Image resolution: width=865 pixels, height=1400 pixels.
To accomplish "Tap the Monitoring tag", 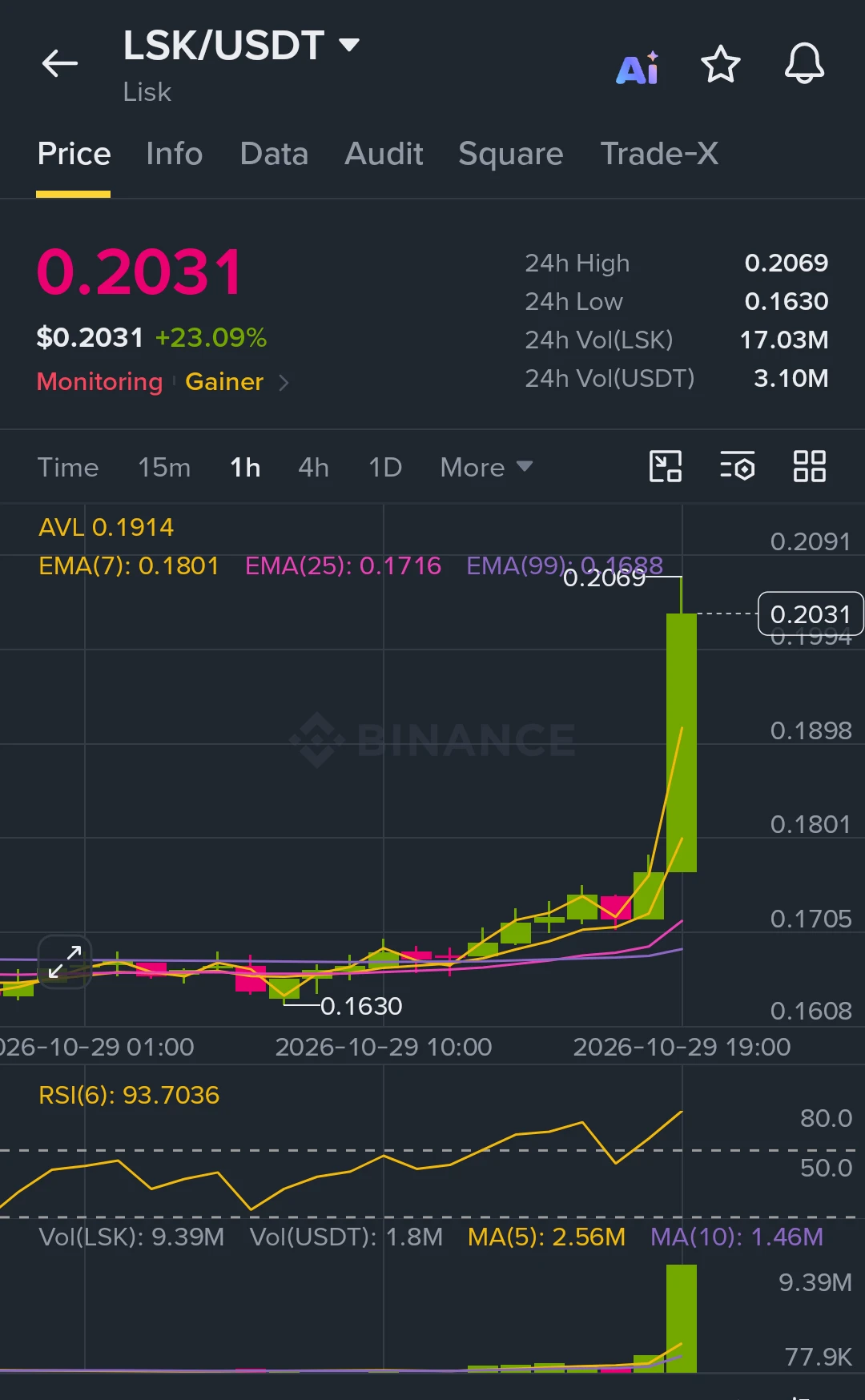I will point(99,382).
